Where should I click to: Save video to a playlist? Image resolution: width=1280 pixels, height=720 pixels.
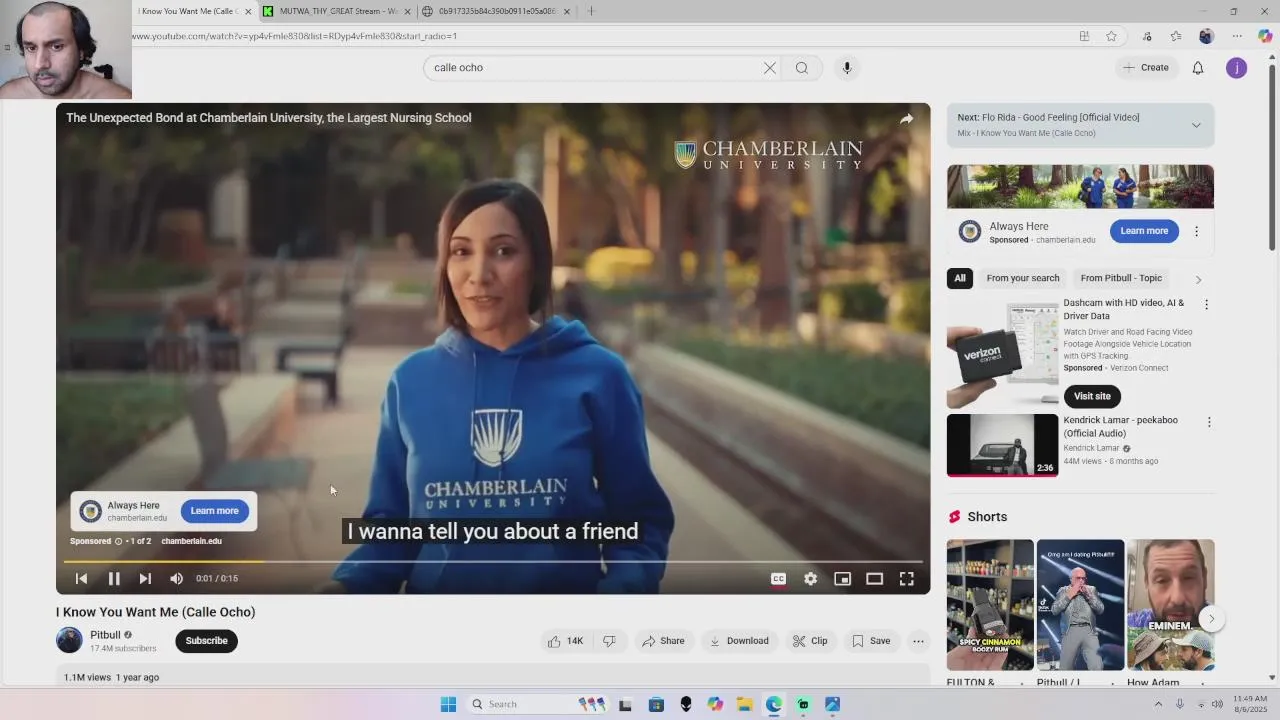871,641
